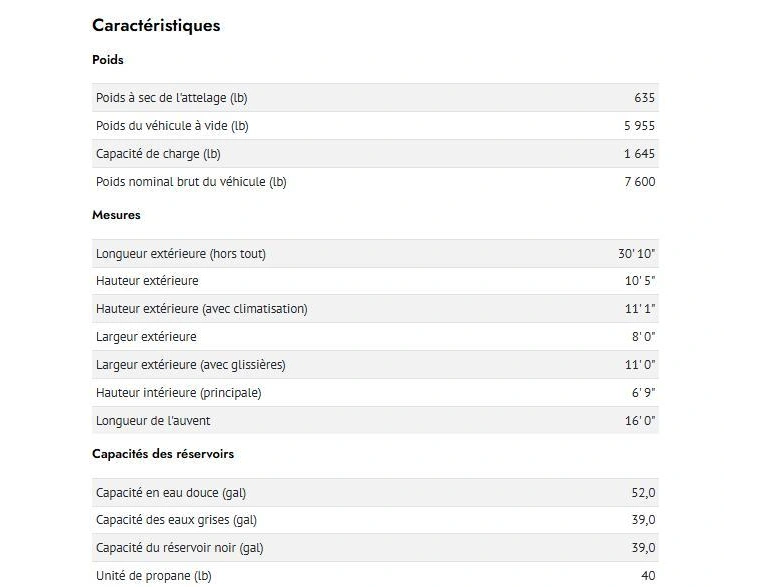
Task: Click Poids nominal brut du véhicule label
Action: pos(191,182)
